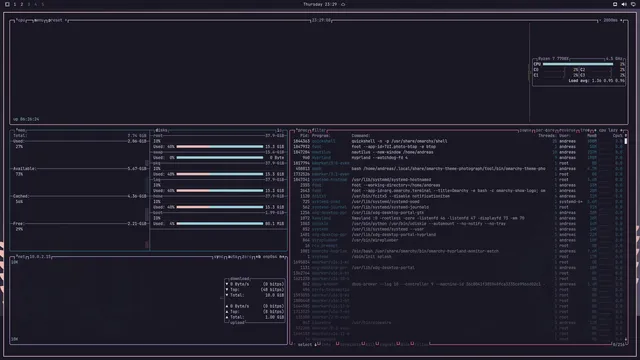Switch to workspace 5 in top bar
Viewport: 640px width, 360px height.
[42, 4]
